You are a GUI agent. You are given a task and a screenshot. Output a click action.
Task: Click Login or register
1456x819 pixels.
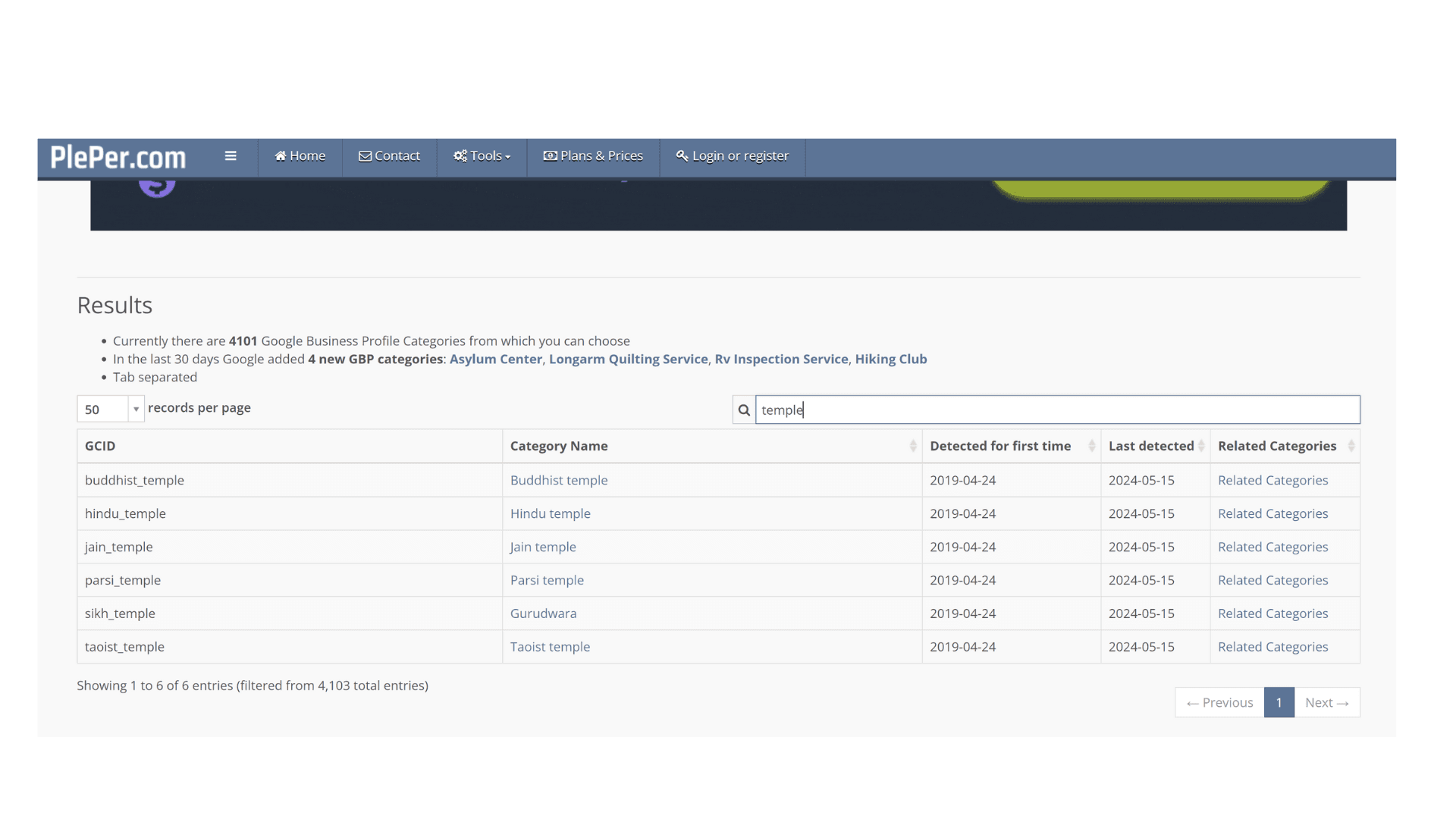[733, 156]
